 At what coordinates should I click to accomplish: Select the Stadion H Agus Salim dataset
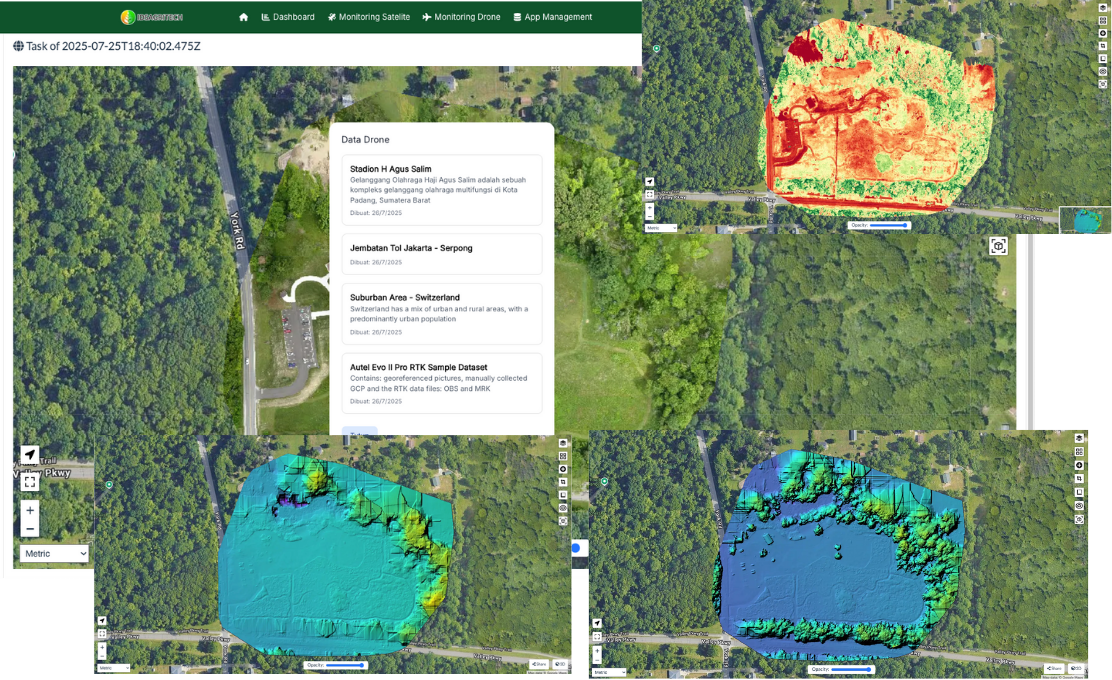(441, 190)
